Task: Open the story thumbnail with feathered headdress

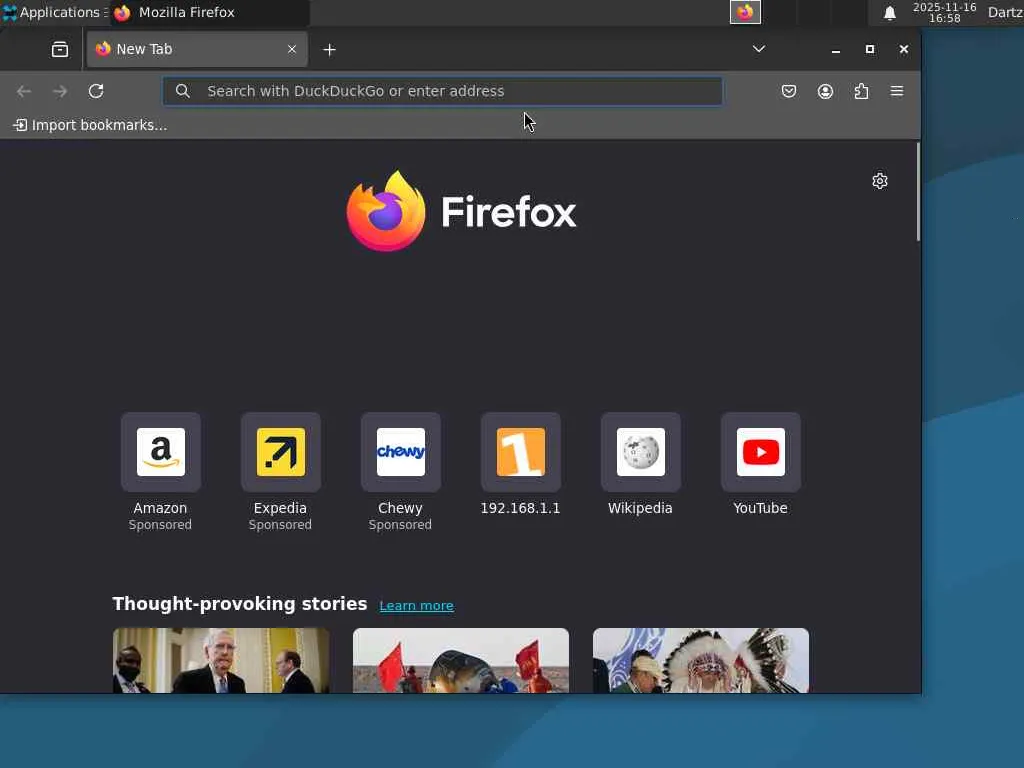Action: pyautogui.click(x=701, y=660)
